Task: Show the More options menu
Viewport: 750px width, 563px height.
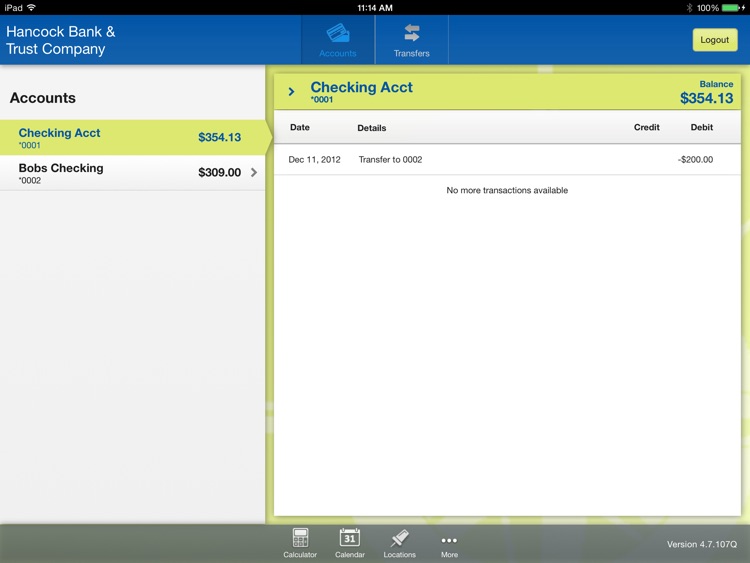Action: pos(449,545)
